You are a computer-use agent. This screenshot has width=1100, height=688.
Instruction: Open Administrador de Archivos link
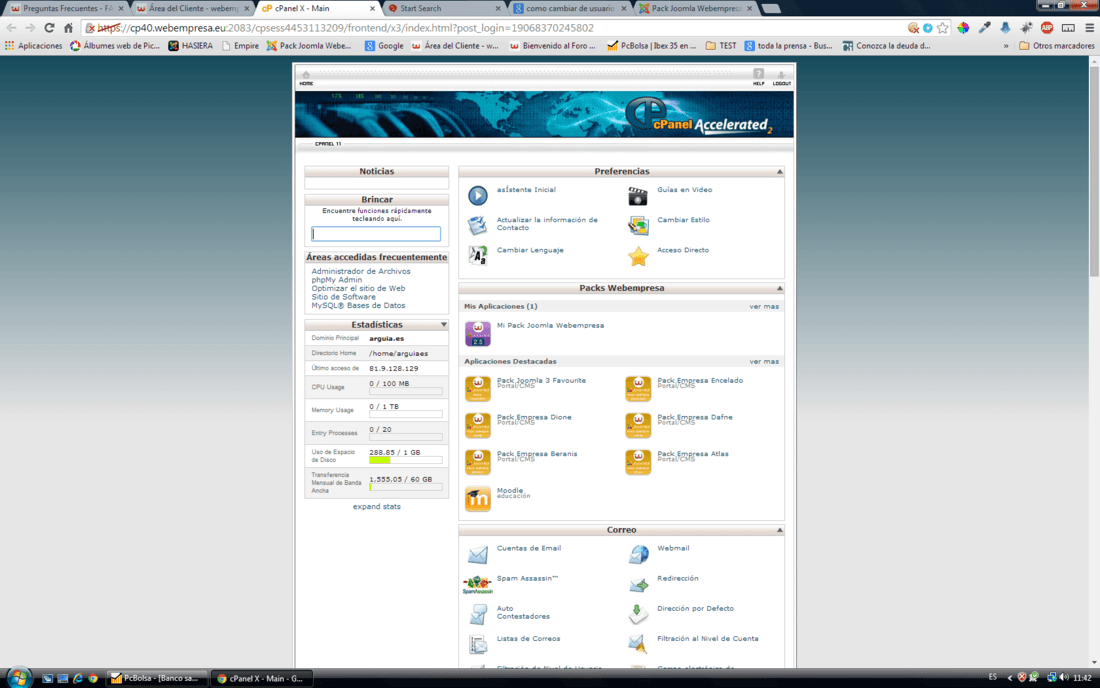pyautogui.click(x=361, y=271)
